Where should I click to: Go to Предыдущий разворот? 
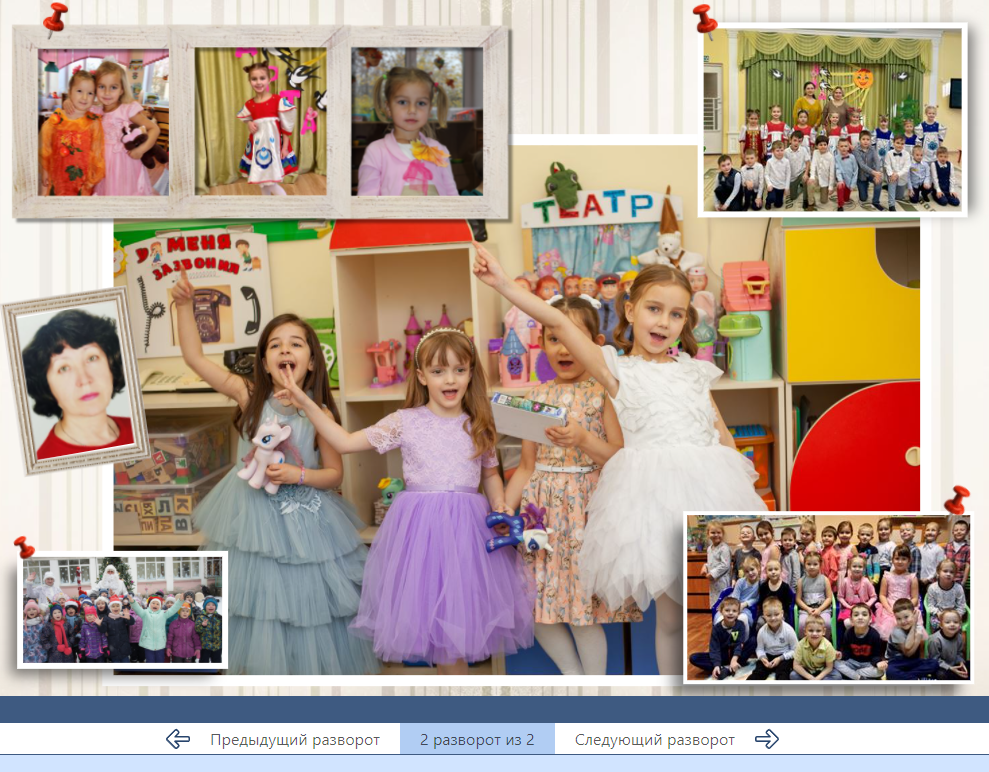point(295,740)
